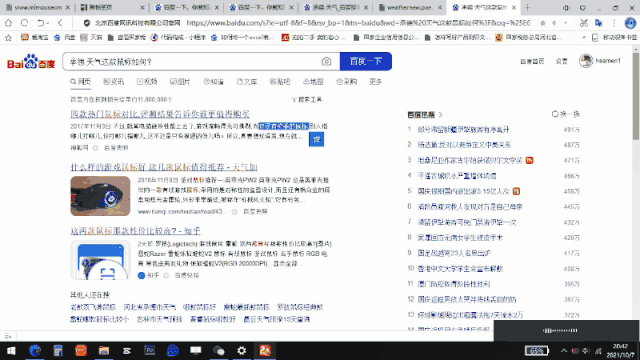
Task: Switch to the 地图 tab
Action: point(313,82)
